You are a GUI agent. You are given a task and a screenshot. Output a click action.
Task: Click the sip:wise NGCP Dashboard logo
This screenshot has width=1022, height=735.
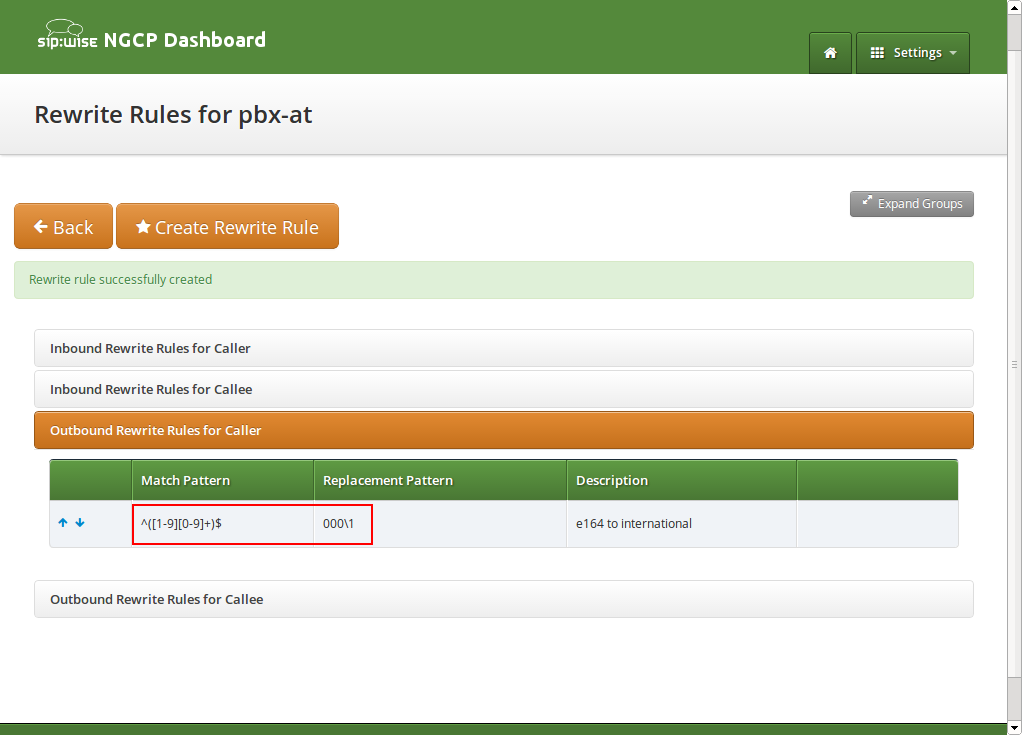click(x=151, y=36)
